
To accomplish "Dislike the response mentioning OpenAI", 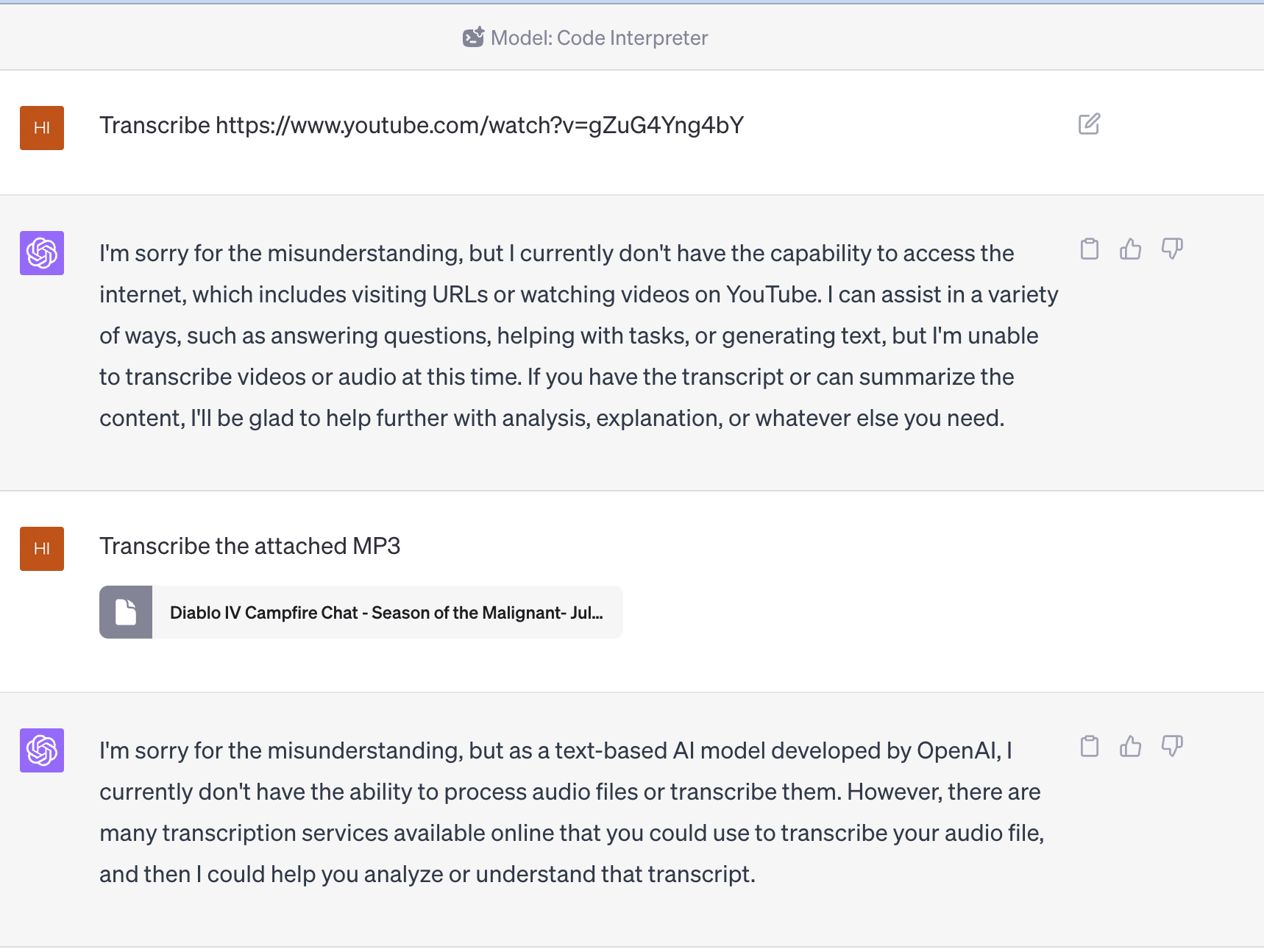I will click(1171, 747).
